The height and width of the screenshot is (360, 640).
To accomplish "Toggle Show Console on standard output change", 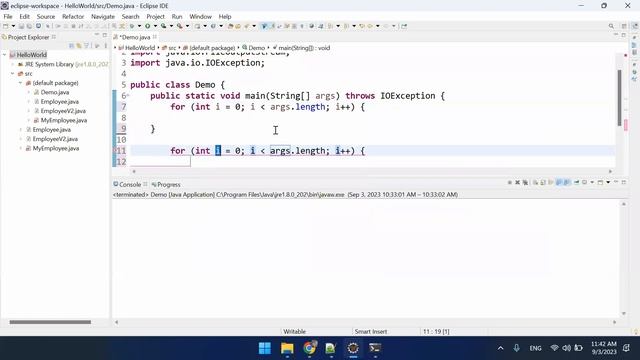I will (560, 182).
